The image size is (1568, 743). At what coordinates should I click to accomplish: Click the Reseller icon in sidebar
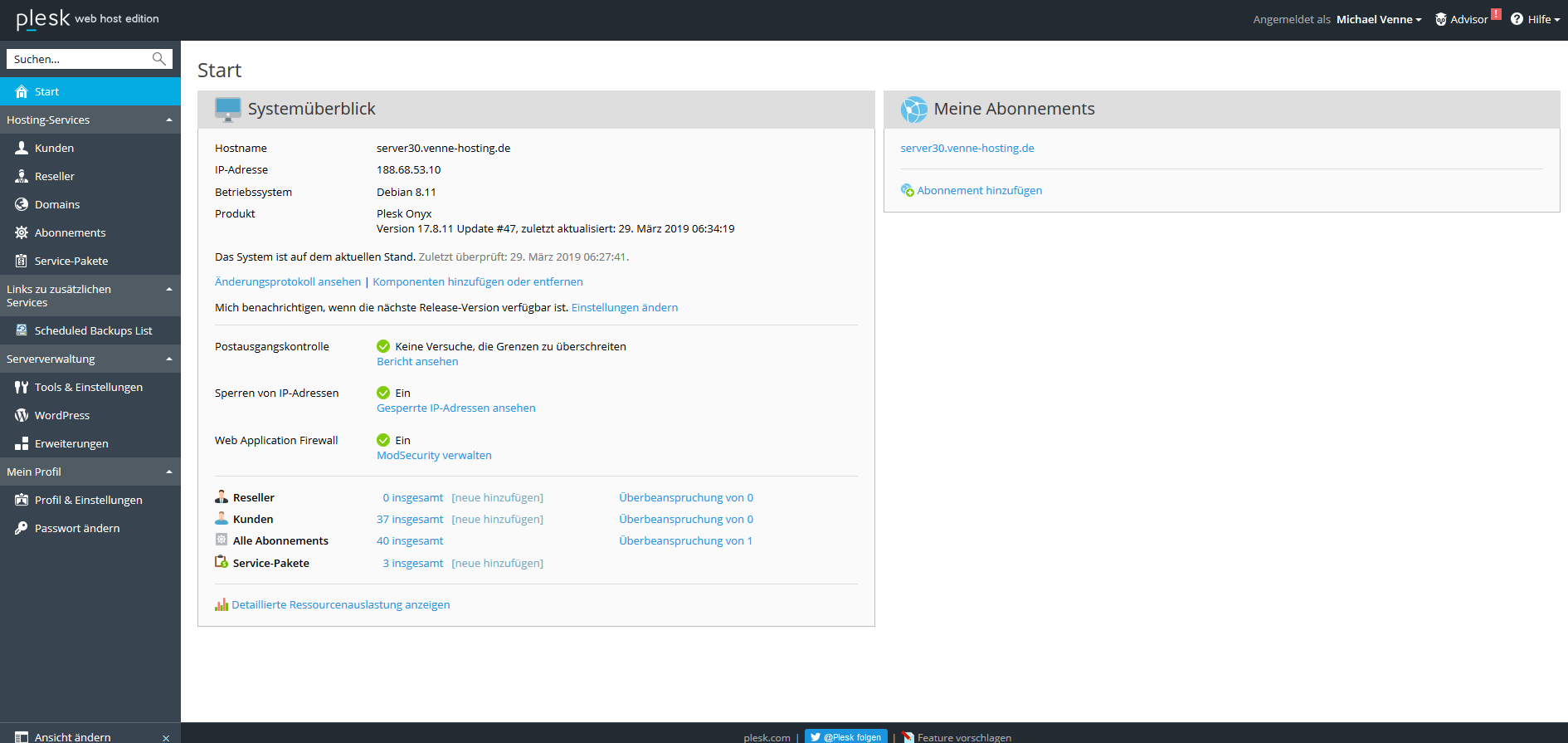click(x=22, y=176)
